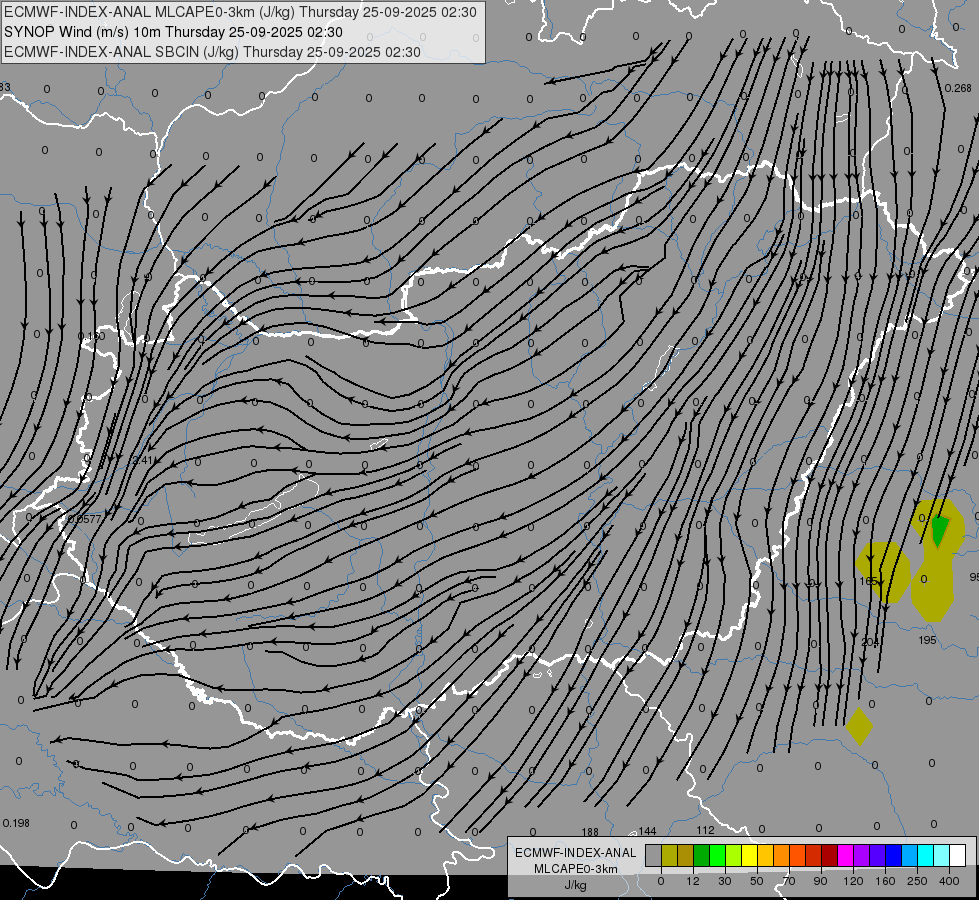This screenshot has height=900, width=979.
Task: Click the map value 195
Action: [x=927, y=640]
